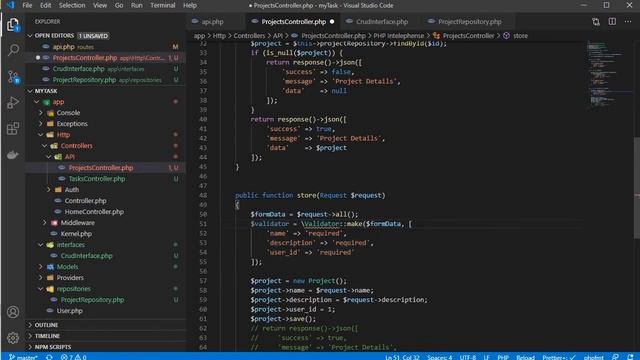Screen dimensions: 640x360
Task: Click the VS Code logo icon
Action: [10, 5]
